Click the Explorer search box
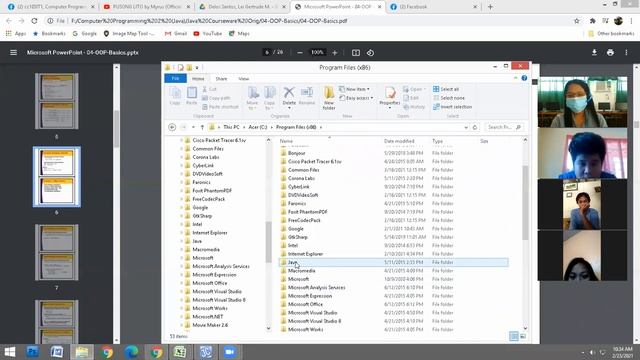 pos(504,127)
